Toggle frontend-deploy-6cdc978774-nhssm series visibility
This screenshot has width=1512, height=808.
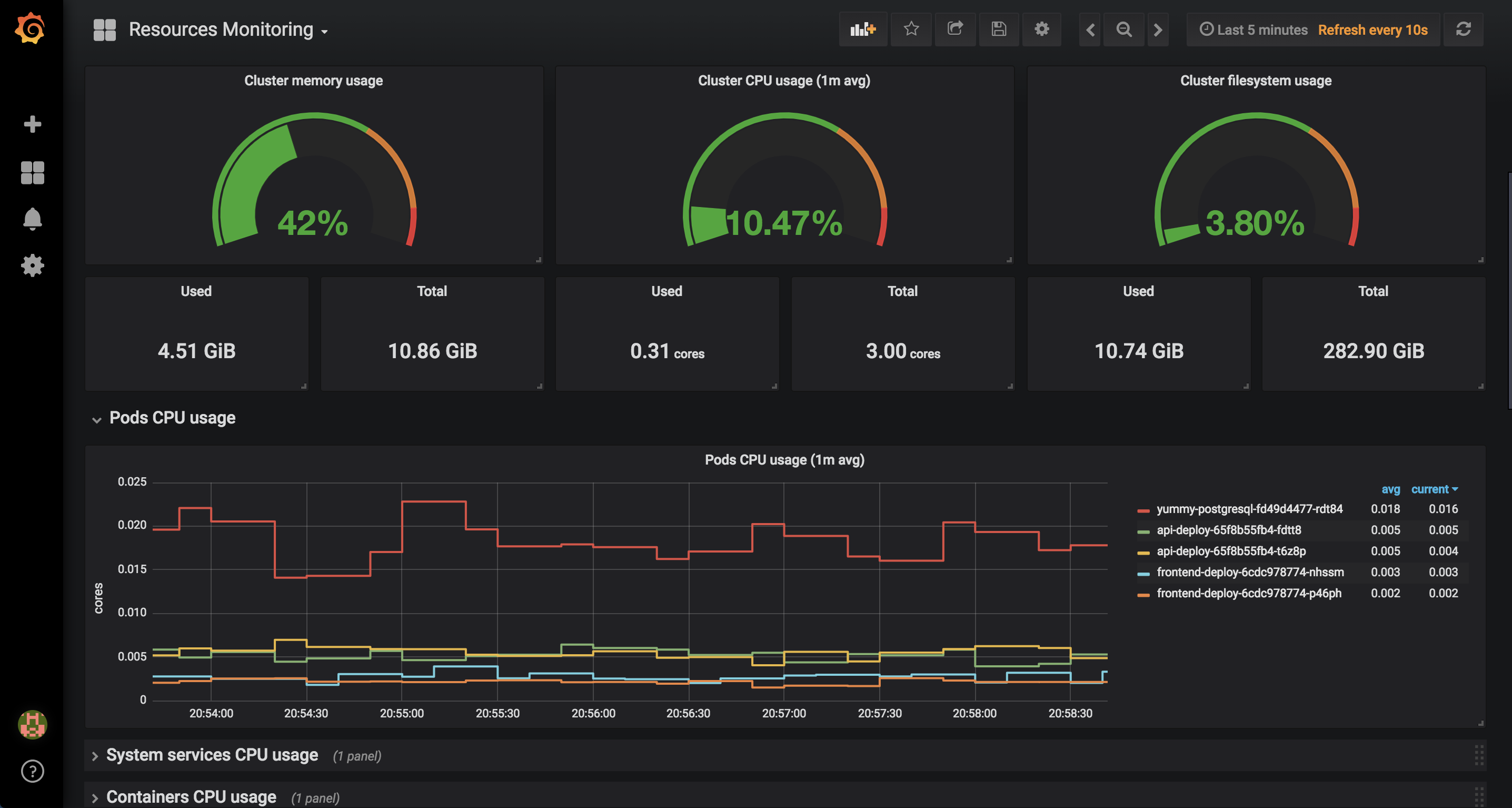point(1250,573)
